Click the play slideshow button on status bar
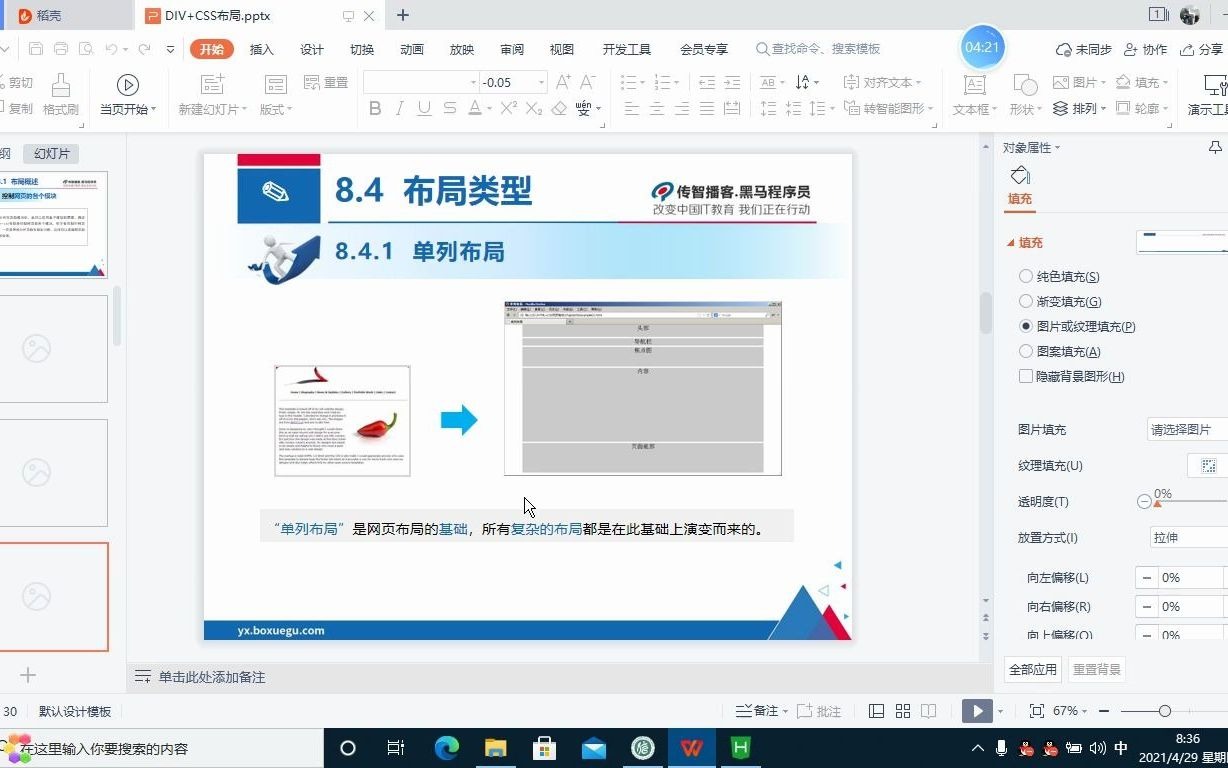 coord(975,710)
